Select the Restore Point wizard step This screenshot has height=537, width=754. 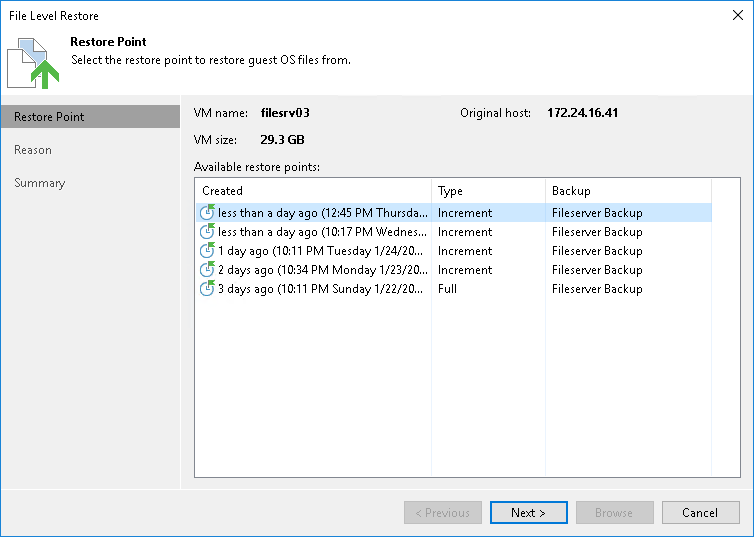click(x=90, y=117)
